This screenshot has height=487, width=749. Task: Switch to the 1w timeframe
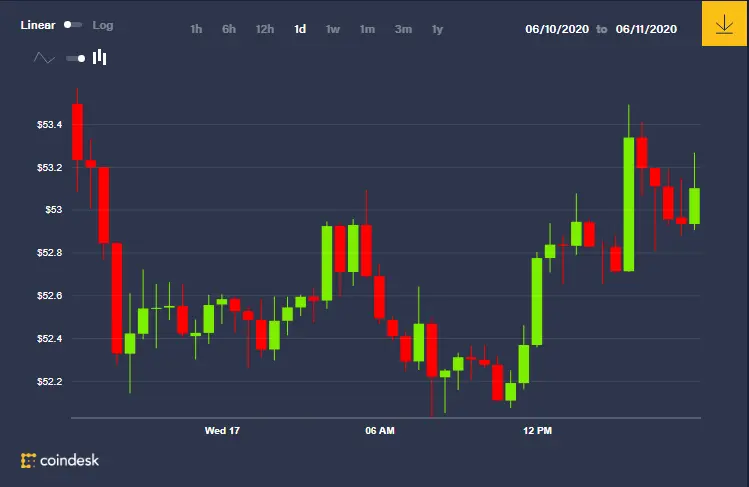click(x=332, y=29)
